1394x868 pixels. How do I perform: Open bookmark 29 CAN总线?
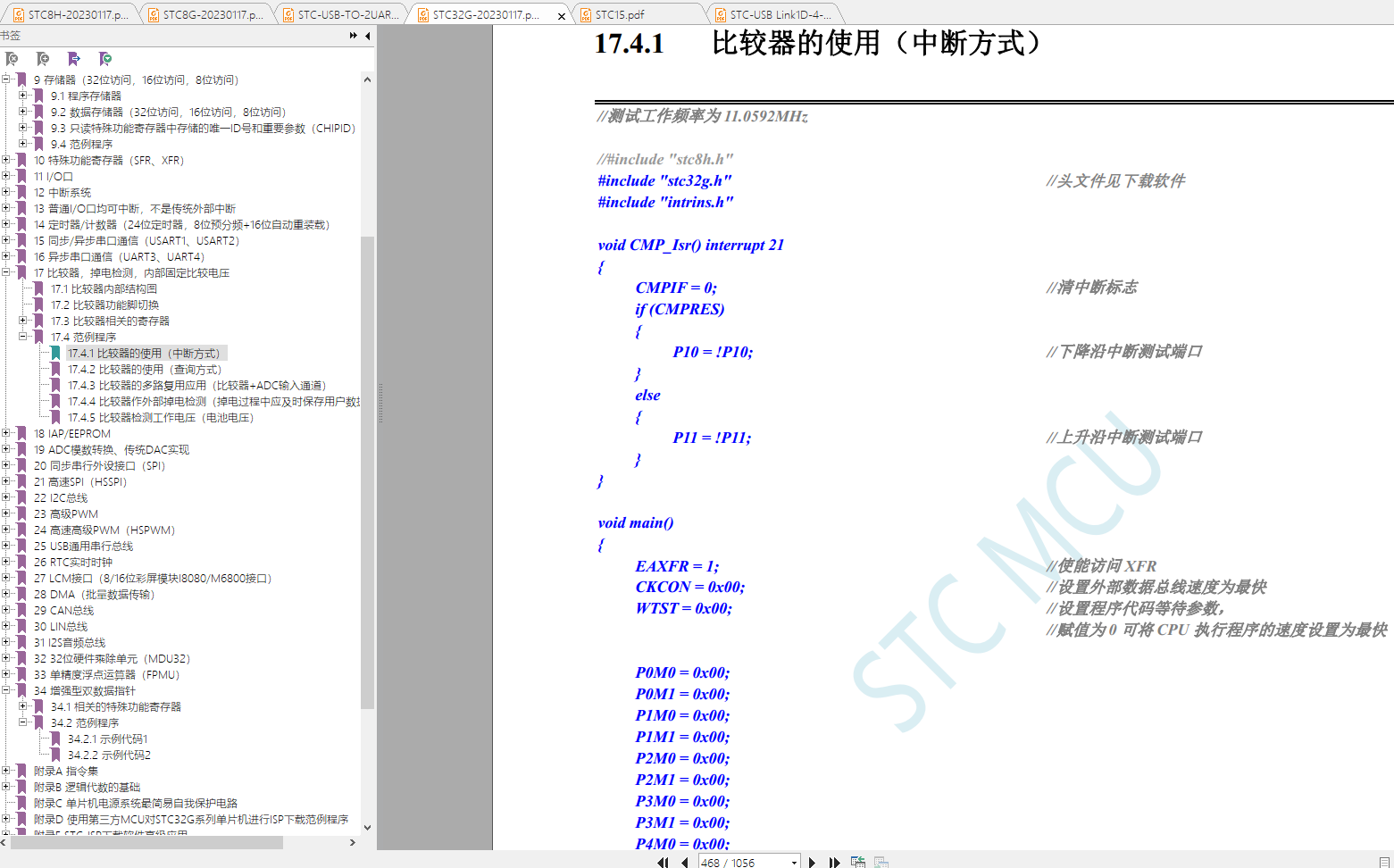click(63, 610)
